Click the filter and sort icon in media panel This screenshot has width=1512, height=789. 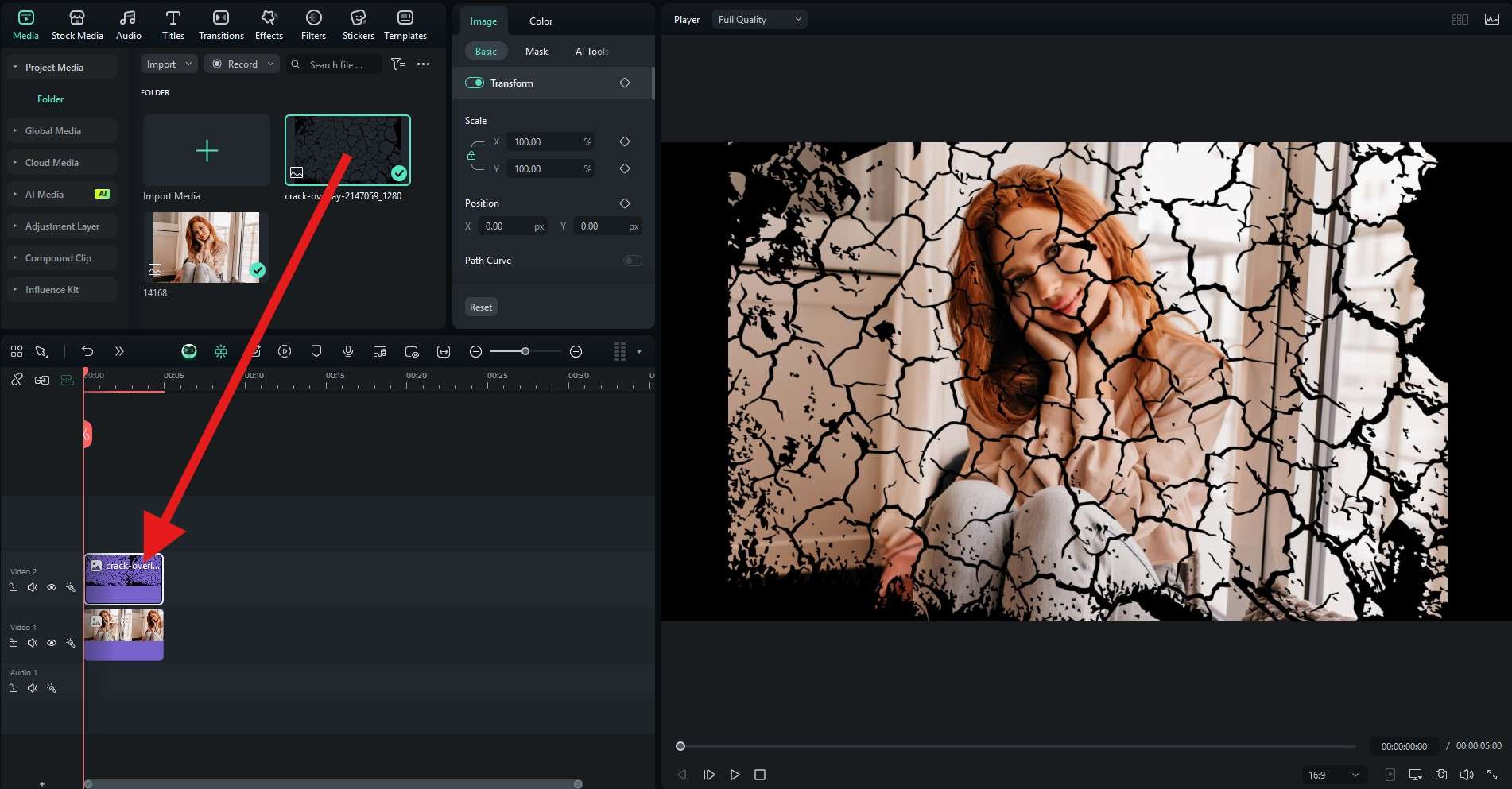398,64
